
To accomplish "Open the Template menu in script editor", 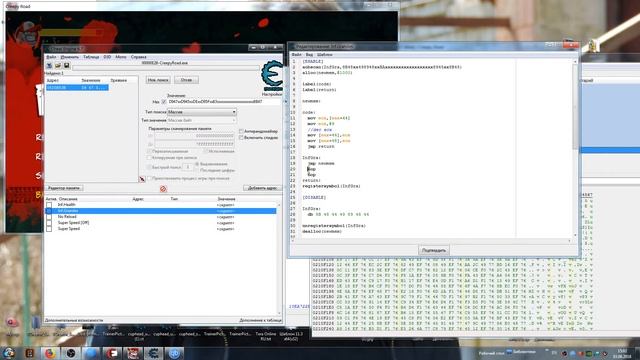I will [325, 55].
